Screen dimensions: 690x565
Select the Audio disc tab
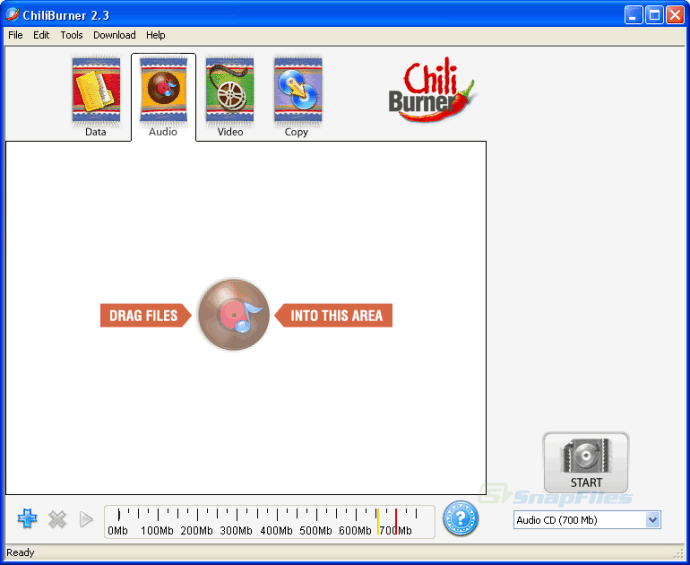(x=163, y=96)
